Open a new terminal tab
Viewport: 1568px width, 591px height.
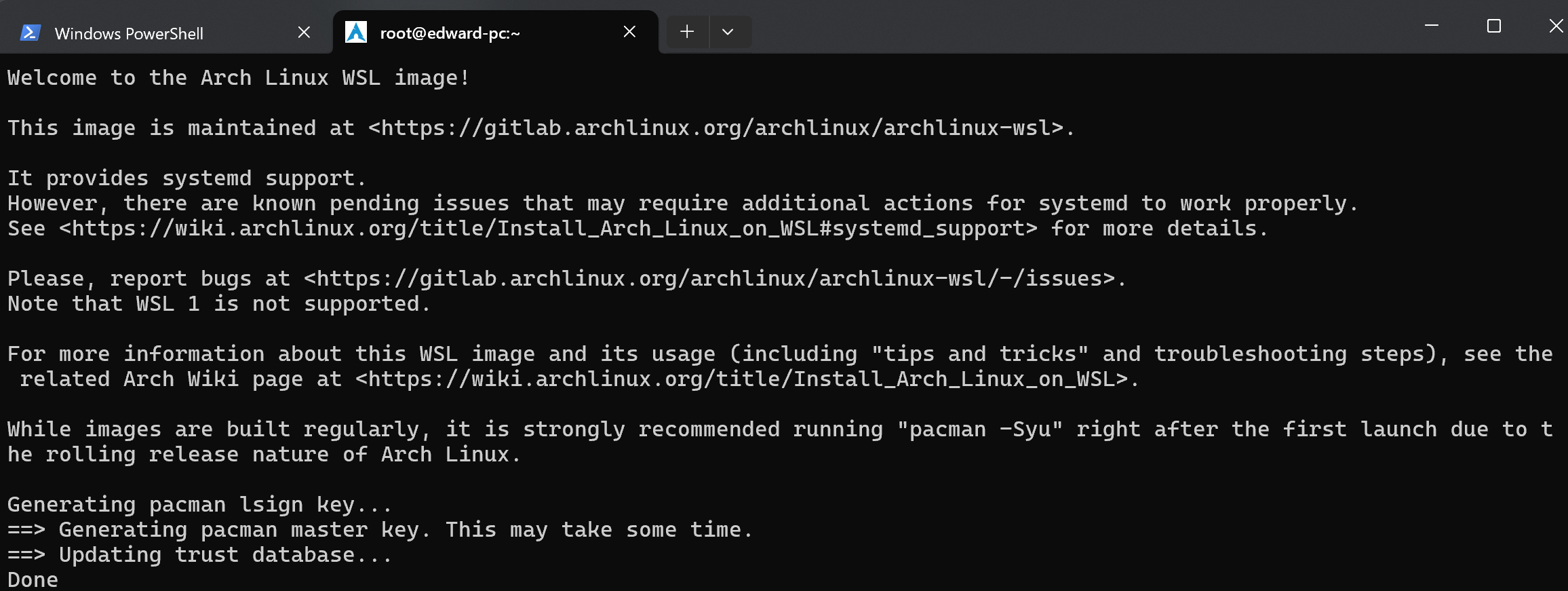coord(687,32)
